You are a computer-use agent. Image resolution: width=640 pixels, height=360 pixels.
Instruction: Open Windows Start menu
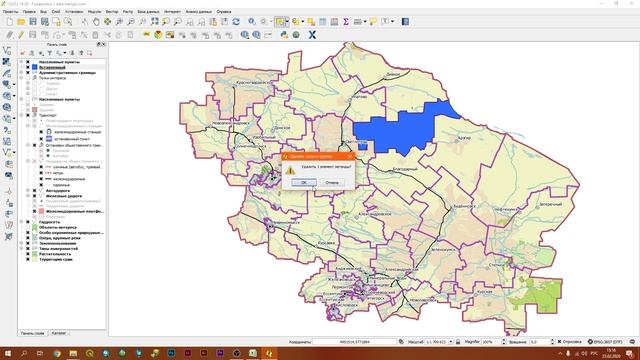(7, 353)
